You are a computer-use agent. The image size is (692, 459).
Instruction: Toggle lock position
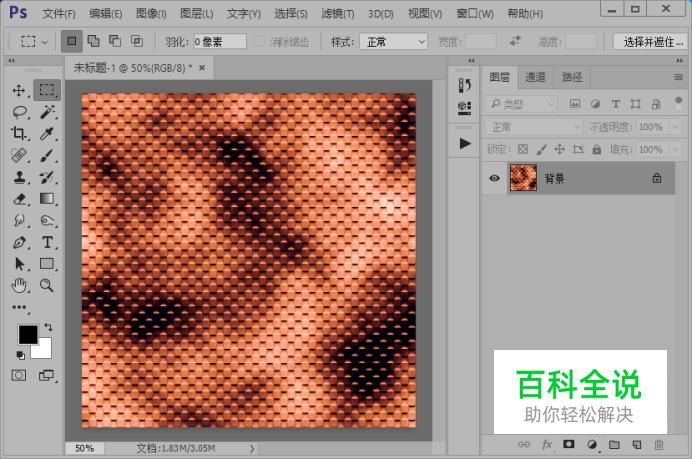click(559, 149)
